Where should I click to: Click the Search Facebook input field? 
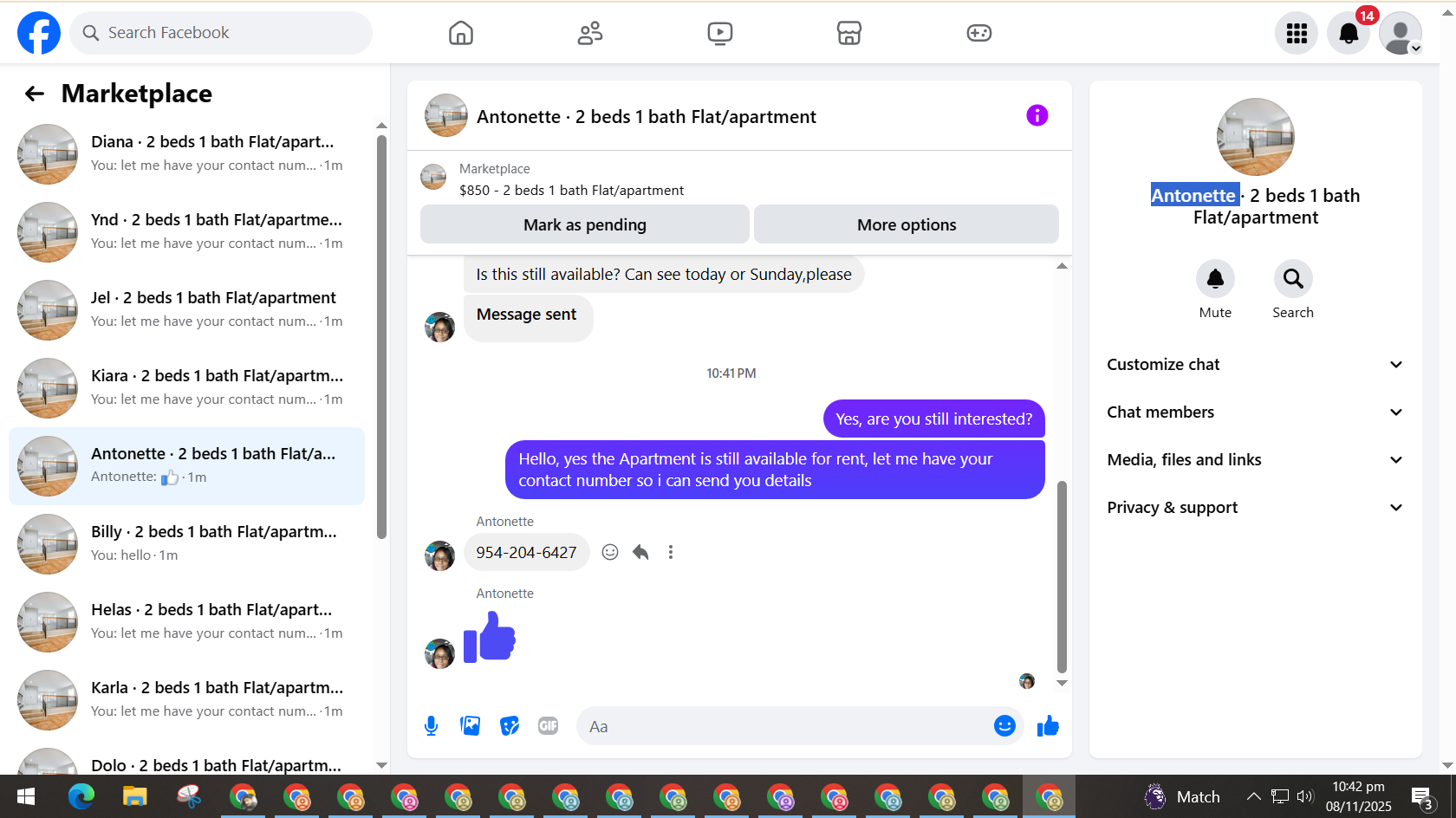click(x=221, y=33)
